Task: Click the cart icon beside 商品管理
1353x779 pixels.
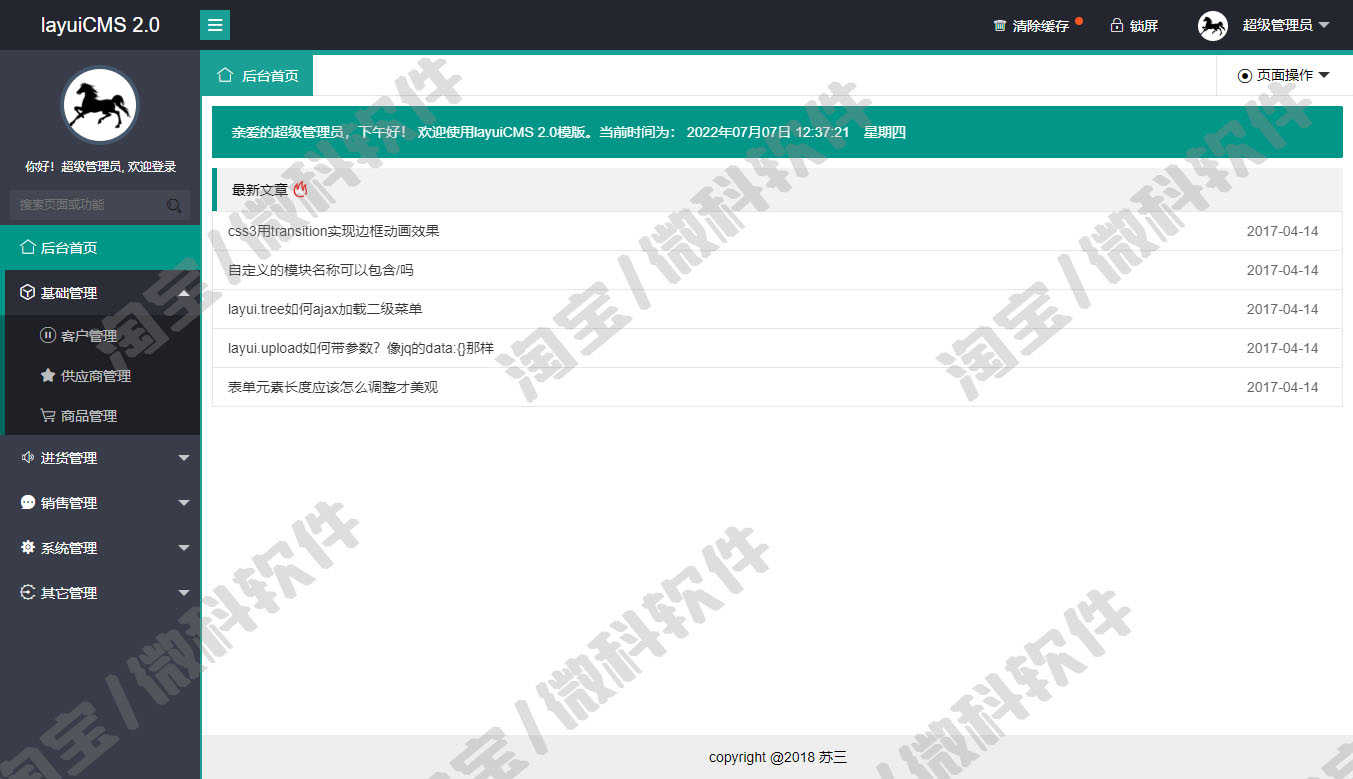Action: 47,415
